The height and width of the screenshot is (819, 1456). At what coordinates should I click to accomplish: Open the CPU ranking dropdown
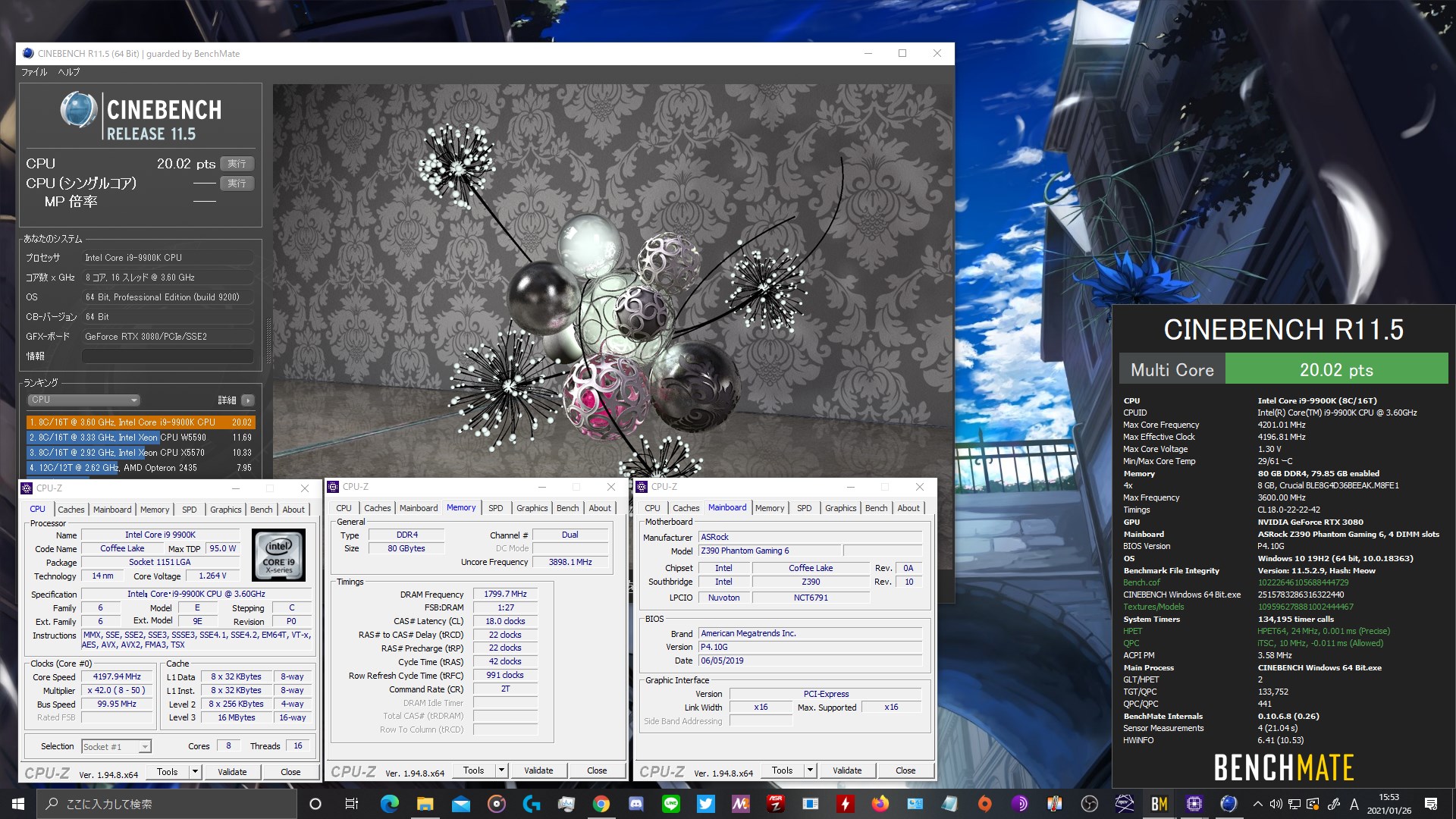pos(84,400)
